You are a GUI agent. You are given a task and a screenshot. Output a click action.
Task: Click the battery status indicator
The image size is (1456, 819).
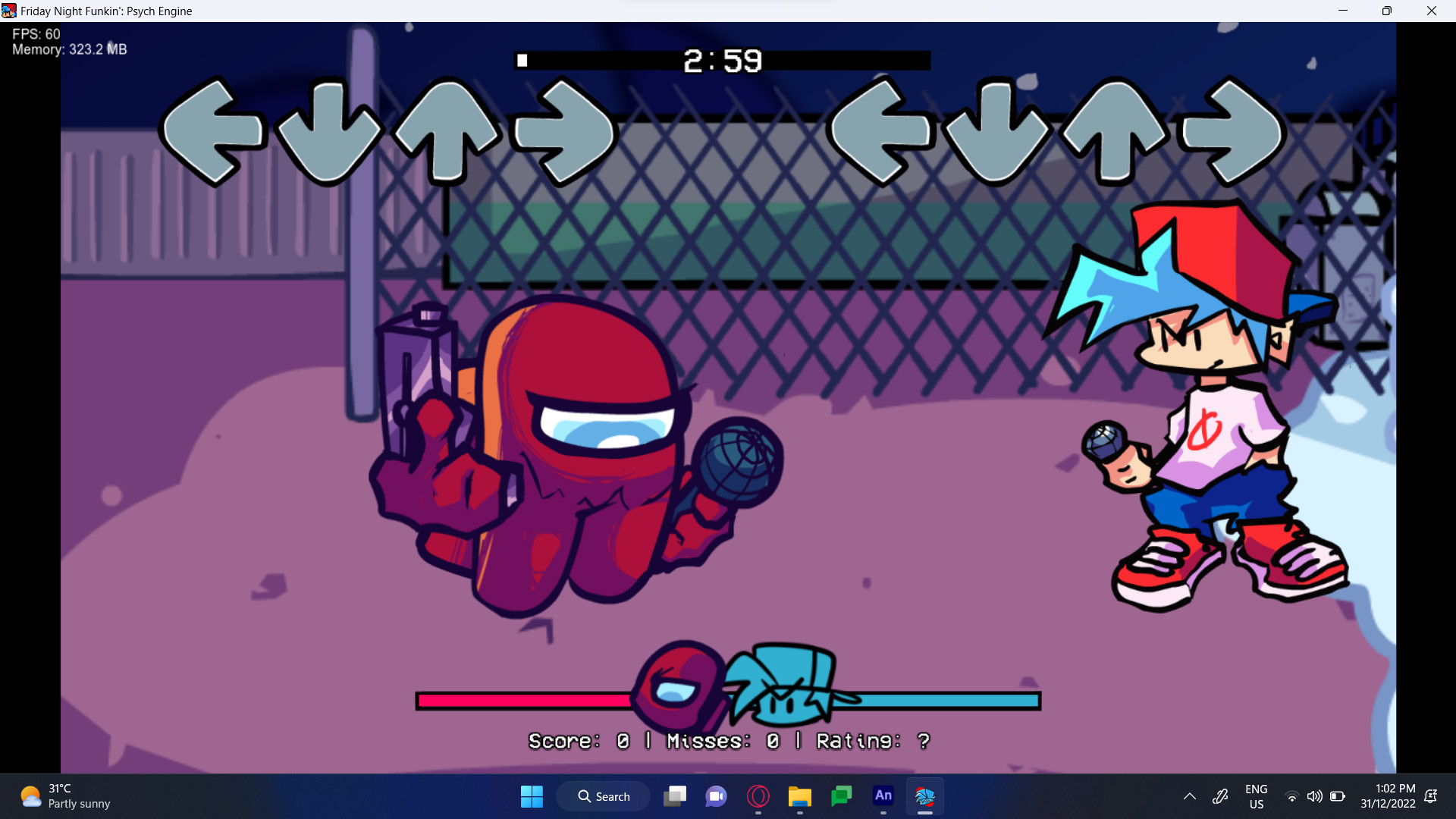click(x=1338, y=796)
